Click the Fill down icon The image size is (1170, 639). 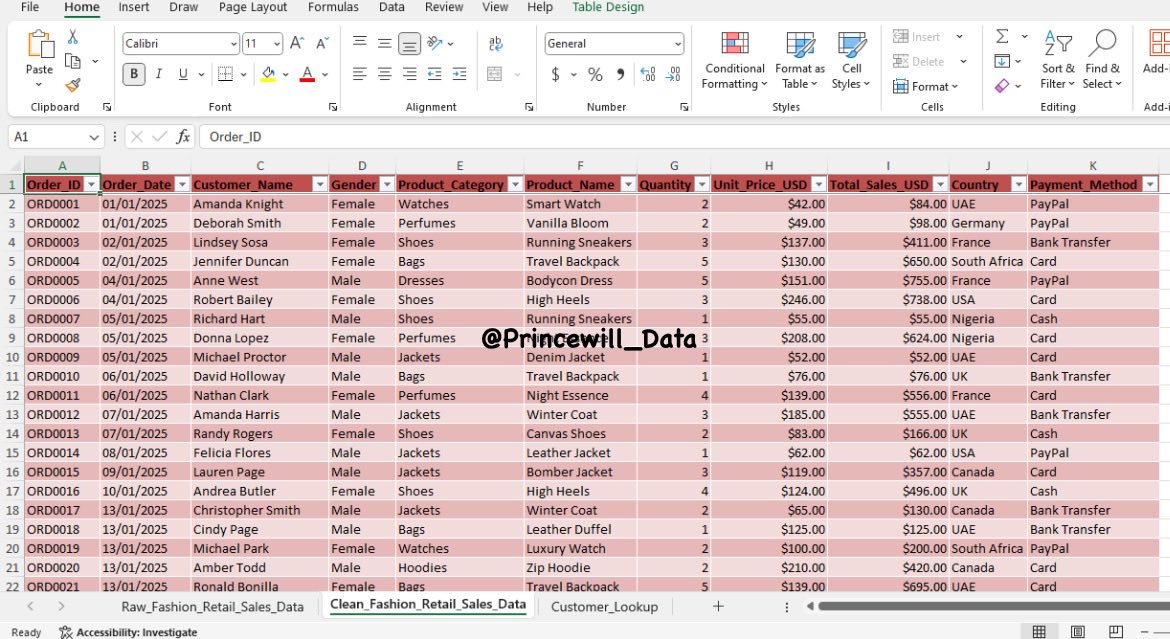point(1002,61)
